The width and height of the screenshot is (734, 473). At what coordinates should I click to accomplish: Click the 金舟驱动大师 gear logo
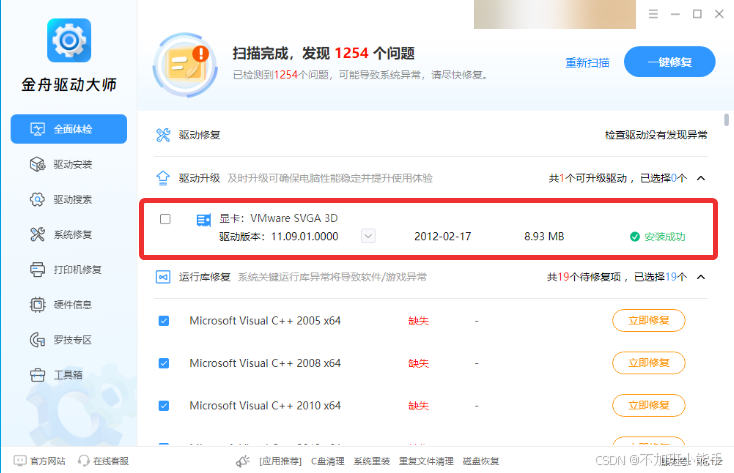[x=69, y=40]
